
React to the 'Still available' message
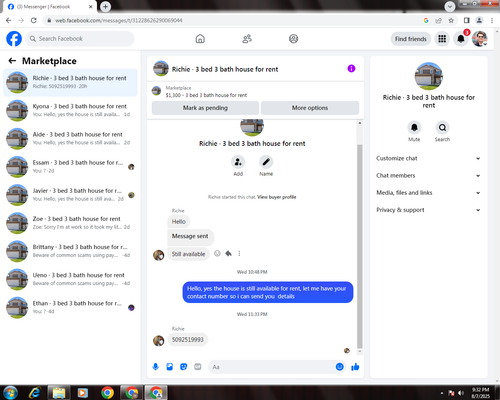coord(217,254)
